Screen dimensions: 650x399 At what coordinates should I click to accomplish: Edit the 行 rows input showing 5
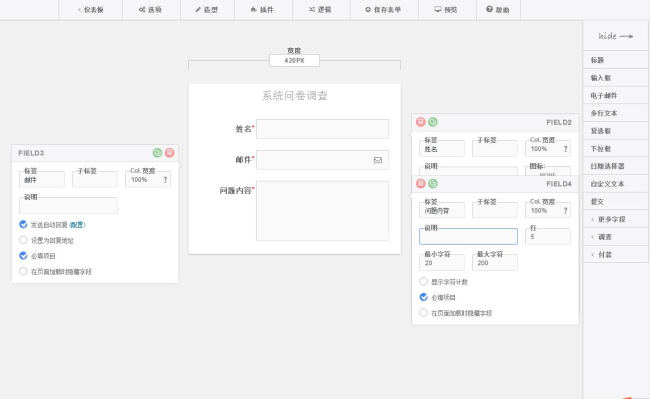[548, 237]
